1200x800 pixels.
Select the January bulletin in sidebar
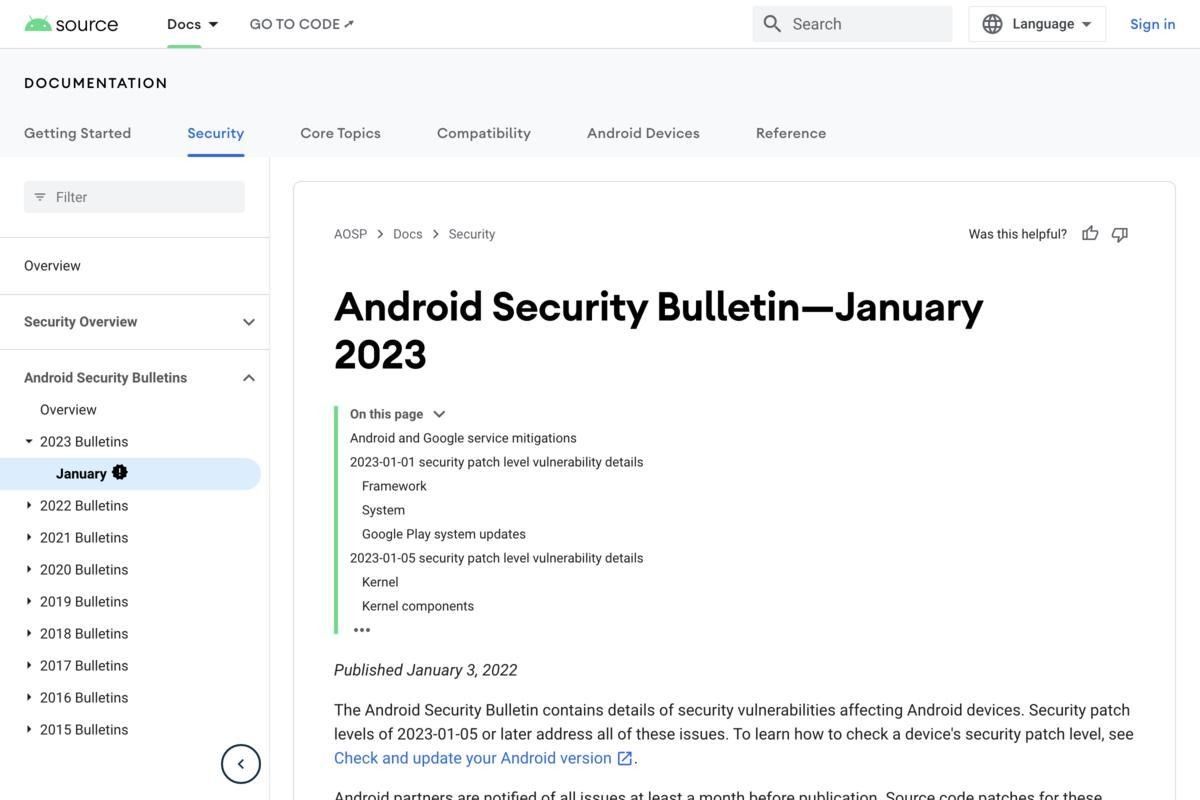pos(130,474)
